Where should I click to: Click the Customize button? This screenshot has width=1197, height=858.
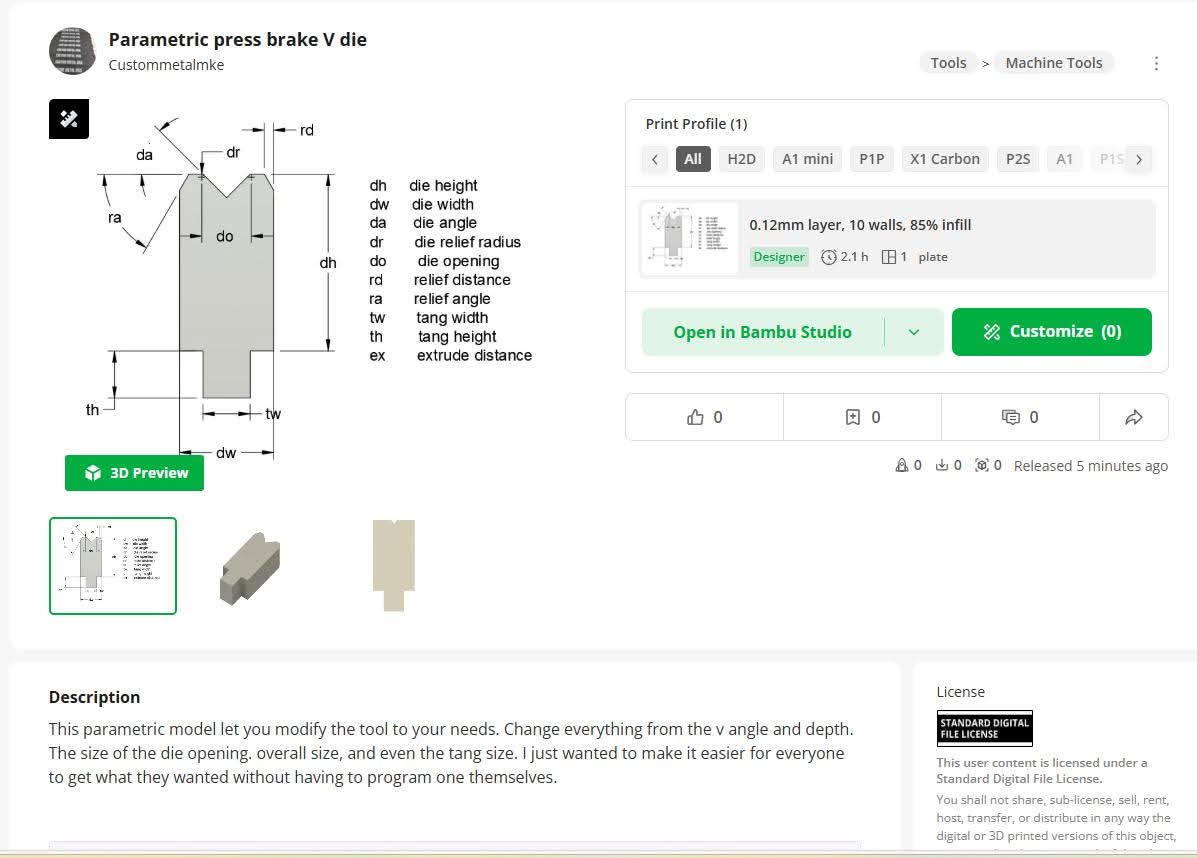[x=1051, y=332]
